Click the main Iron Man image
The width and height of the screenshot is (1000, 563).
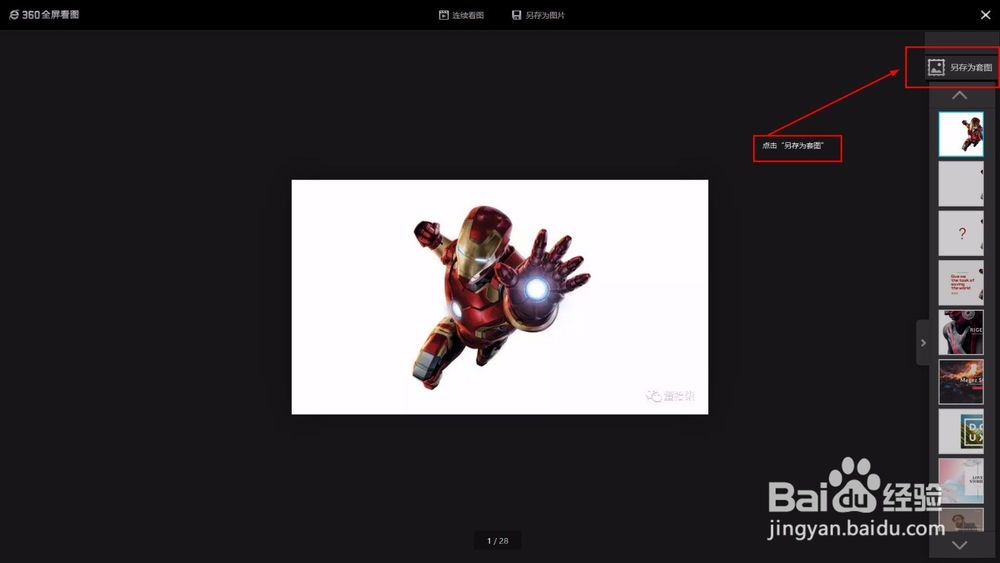pos(499,296)
